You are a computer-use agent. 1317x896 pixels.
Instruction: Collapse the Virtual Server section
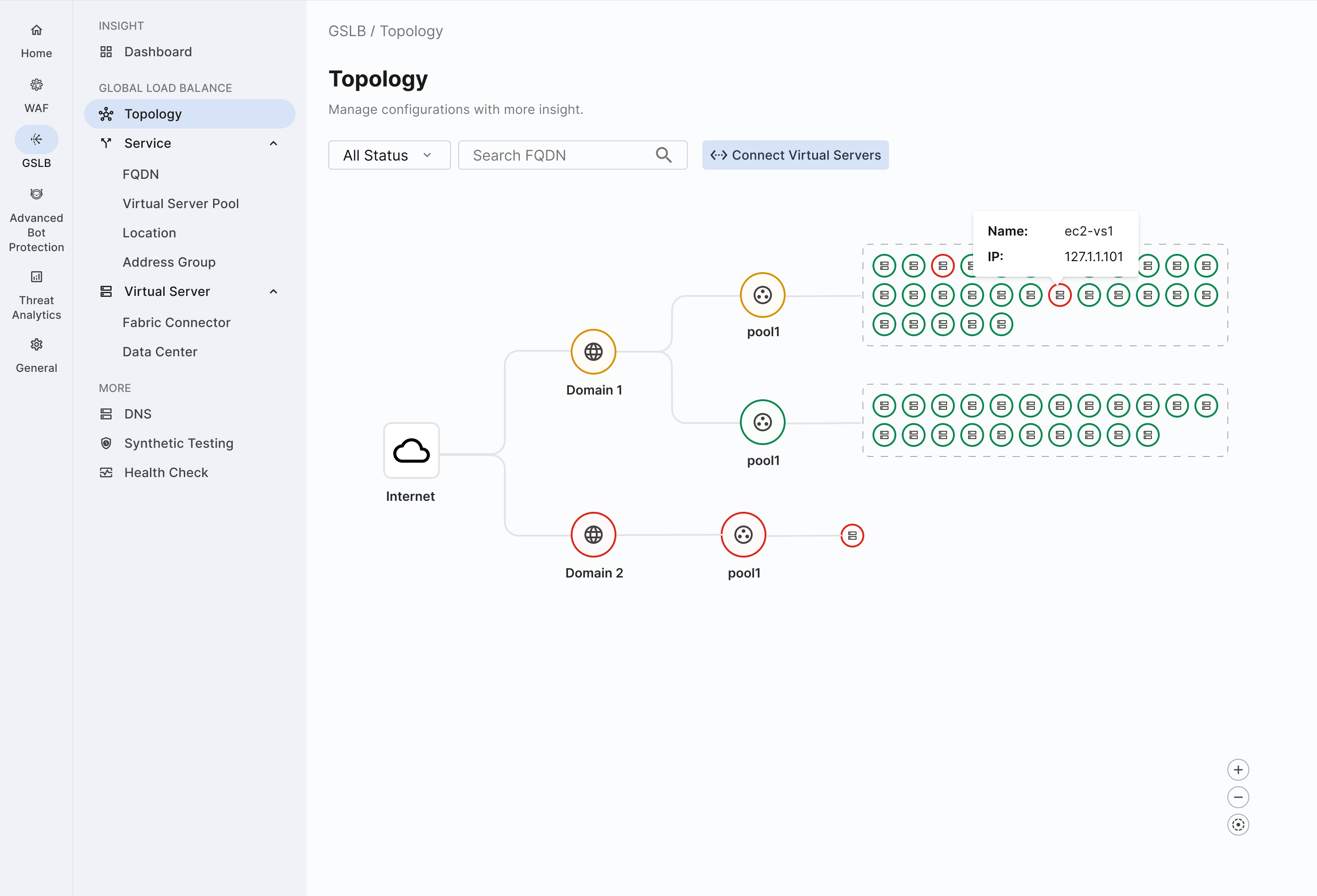point(274,291)
